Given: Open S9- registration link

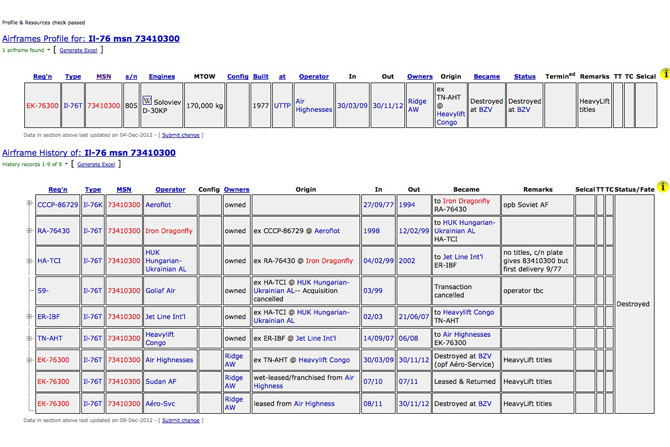Looking at the screenshot, I should (x=43, y=291).
